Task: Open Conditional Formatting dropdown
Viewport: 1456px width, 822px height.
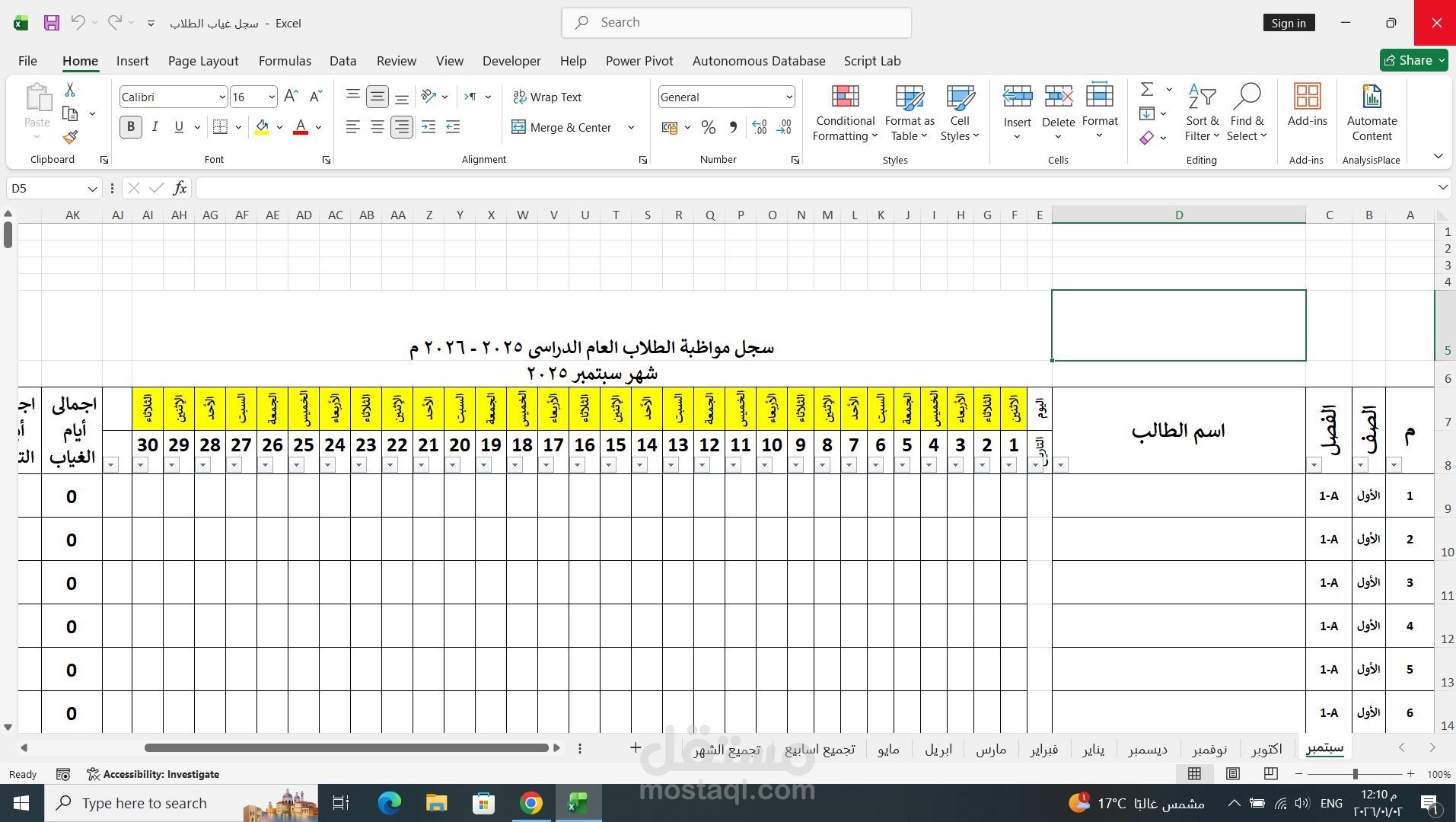Action: click(x=845, y=113)
